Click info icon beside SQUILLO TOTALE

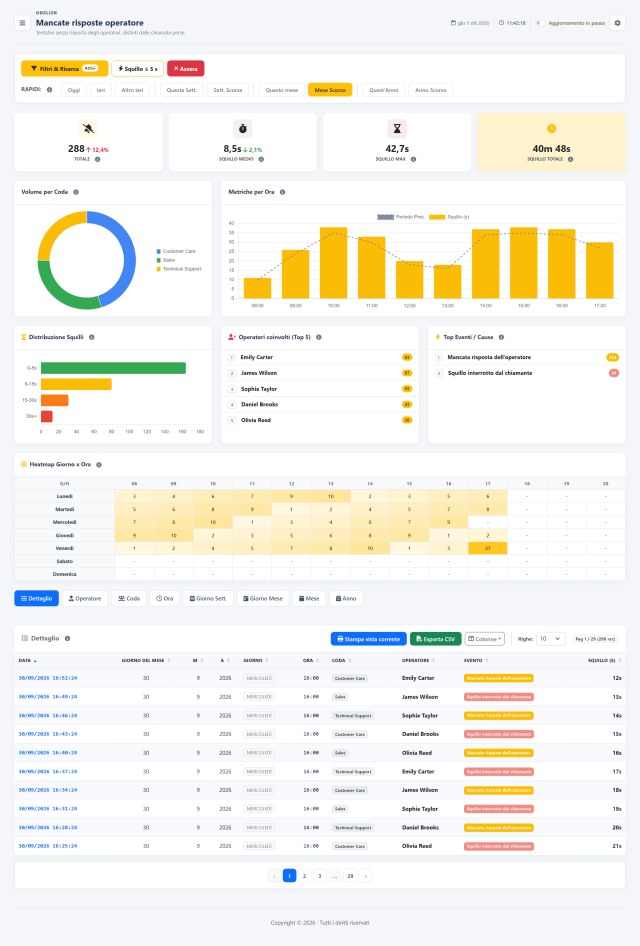tap(571, 160)
